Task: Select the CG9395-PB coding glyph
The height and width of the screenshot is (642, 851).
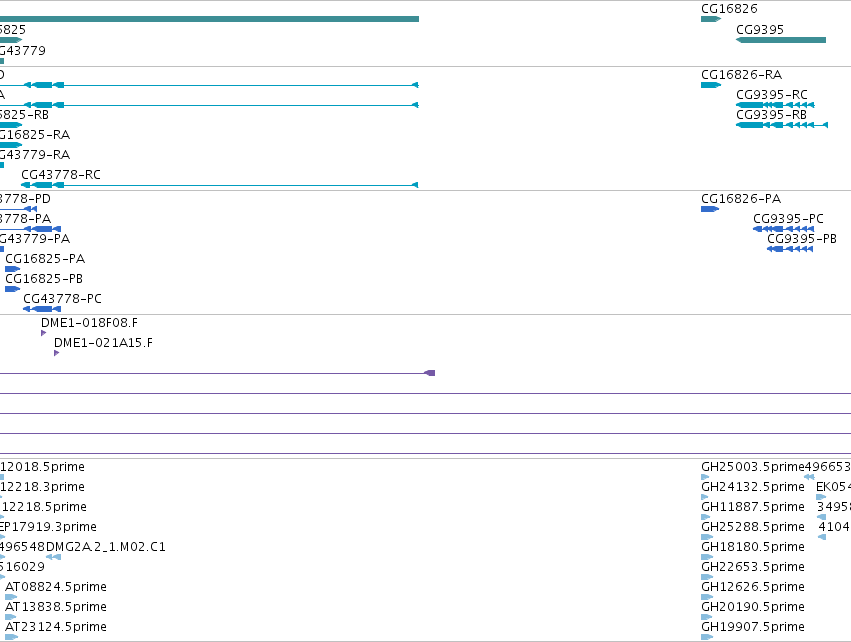Action: (x=790, y=249)
